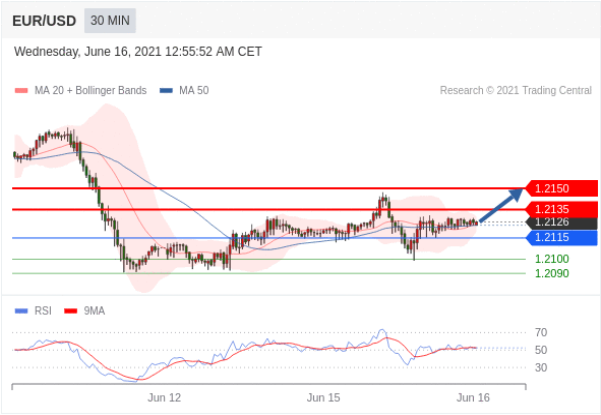
Task: Click the 1.2115 pivot price tag
Action: click(x=561, y=238)
